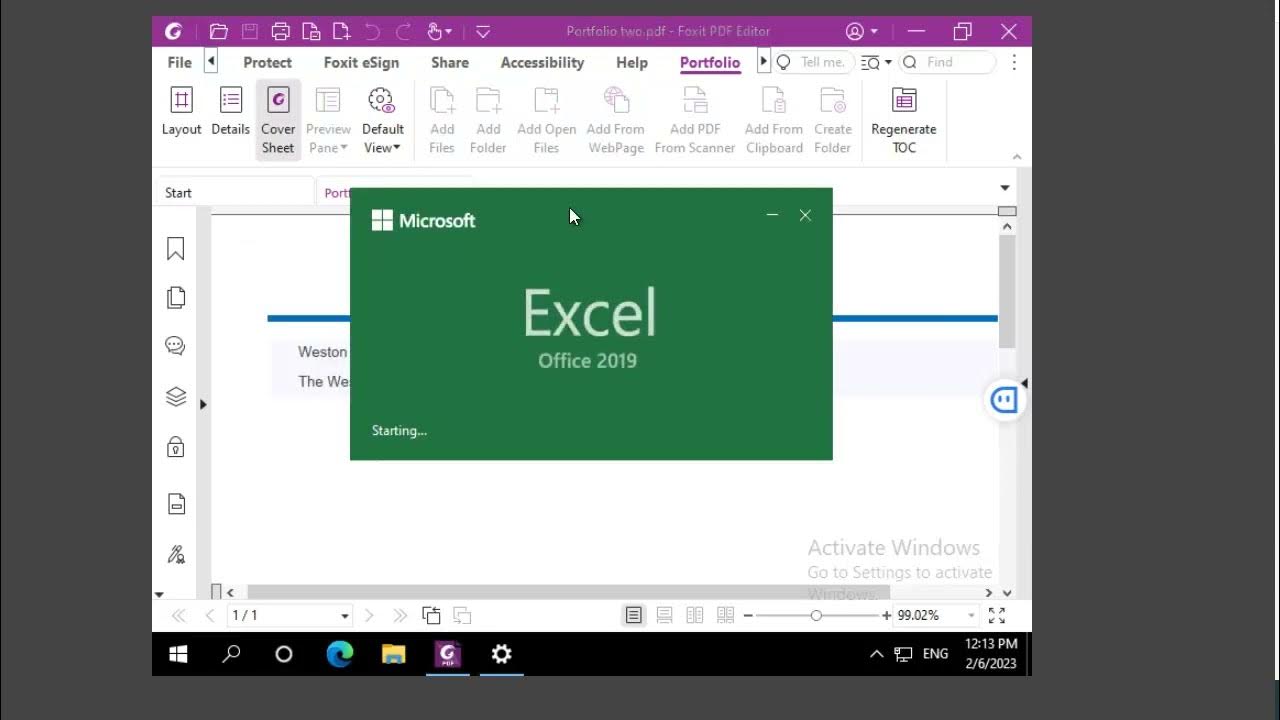Open a file with the folder icon in title bar

[219, 32]
